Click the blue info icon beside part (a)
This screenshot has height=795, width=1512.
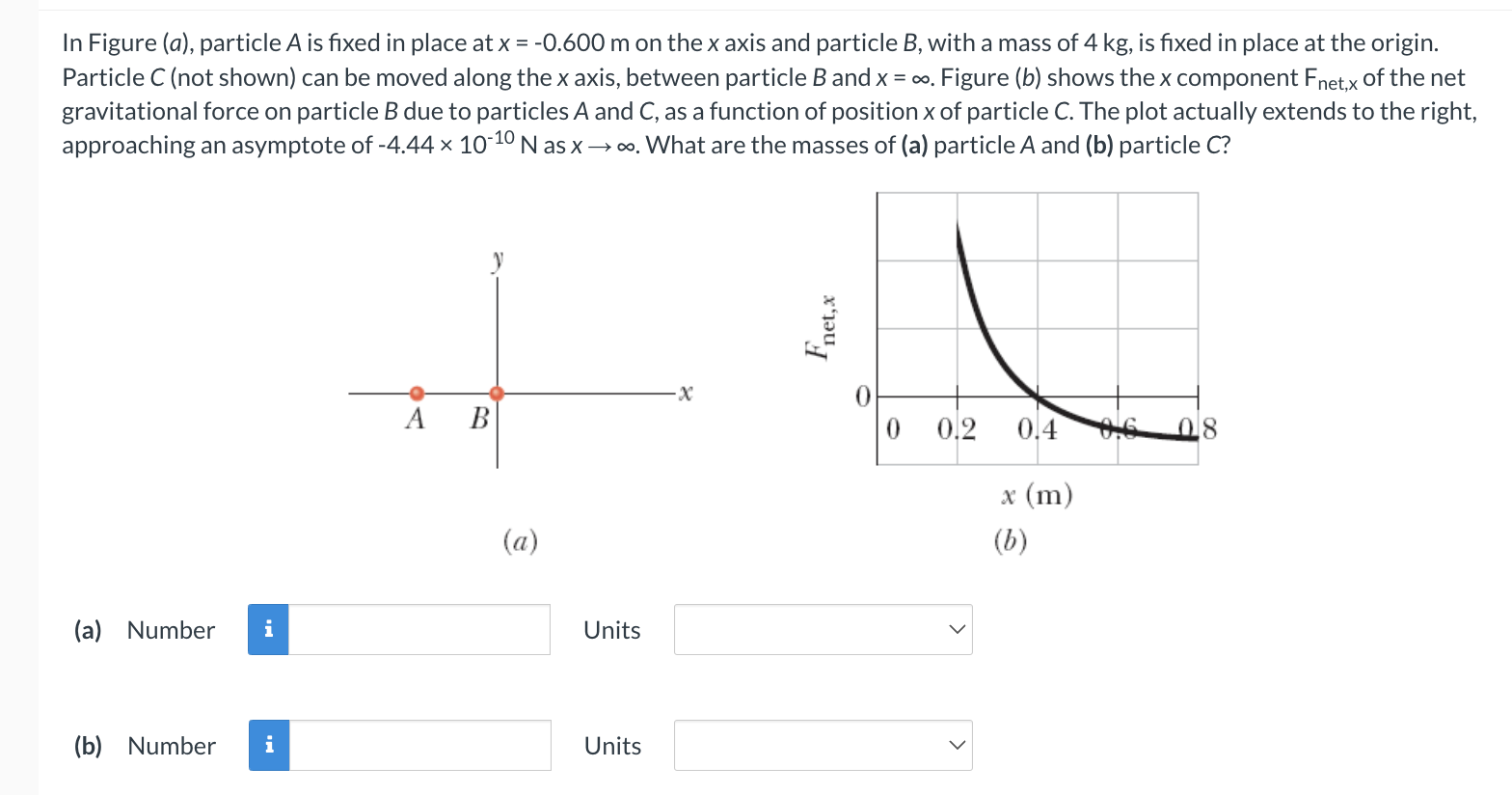[270, 629]
